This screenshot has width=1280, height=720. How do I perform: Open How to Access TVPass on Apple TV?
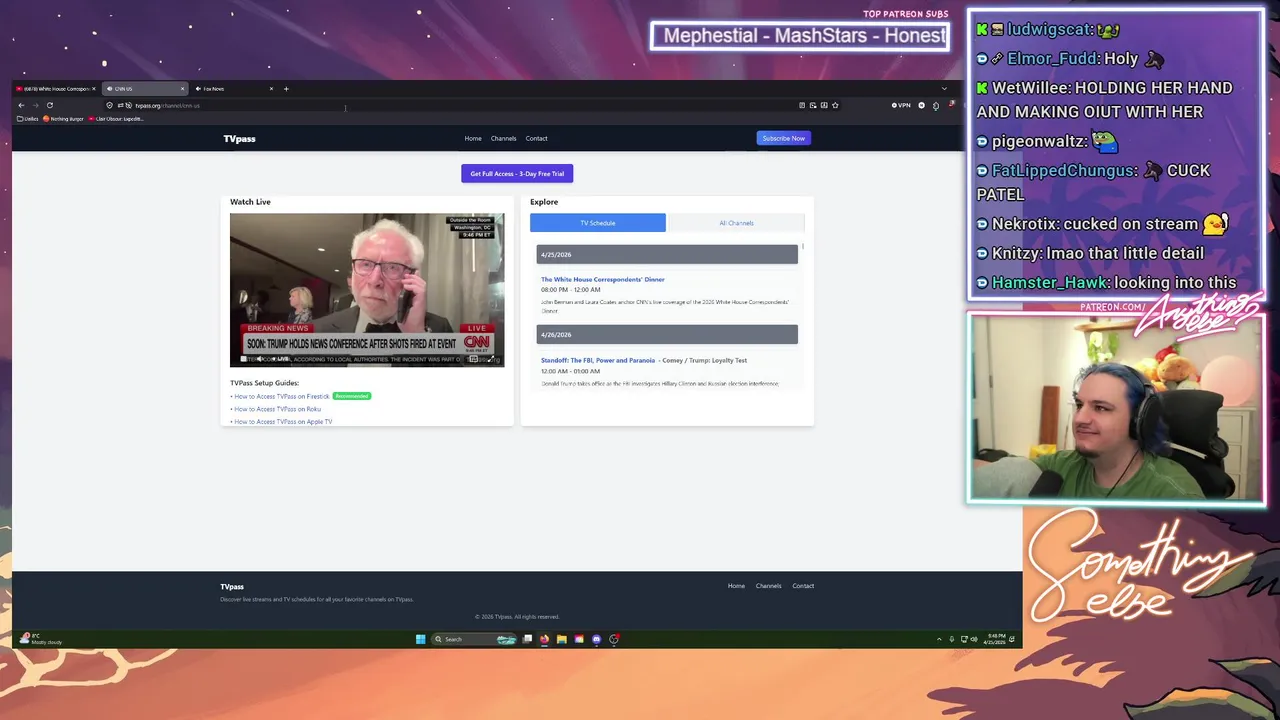pos(283,422)
